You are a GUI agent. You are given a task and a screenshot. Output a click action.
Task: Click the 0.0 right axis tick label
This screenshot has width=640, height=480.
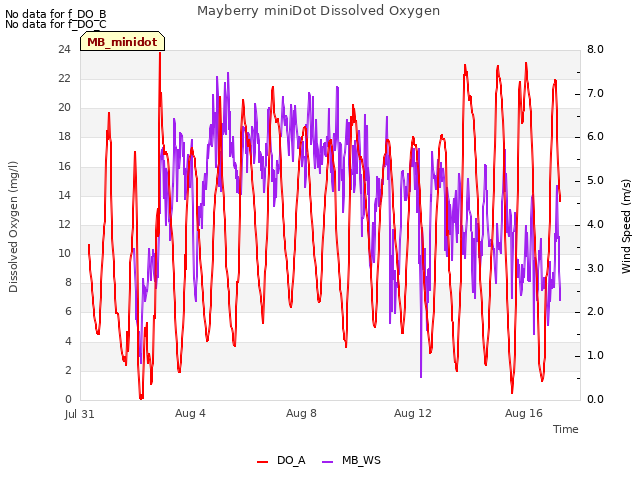click(595, 399)
